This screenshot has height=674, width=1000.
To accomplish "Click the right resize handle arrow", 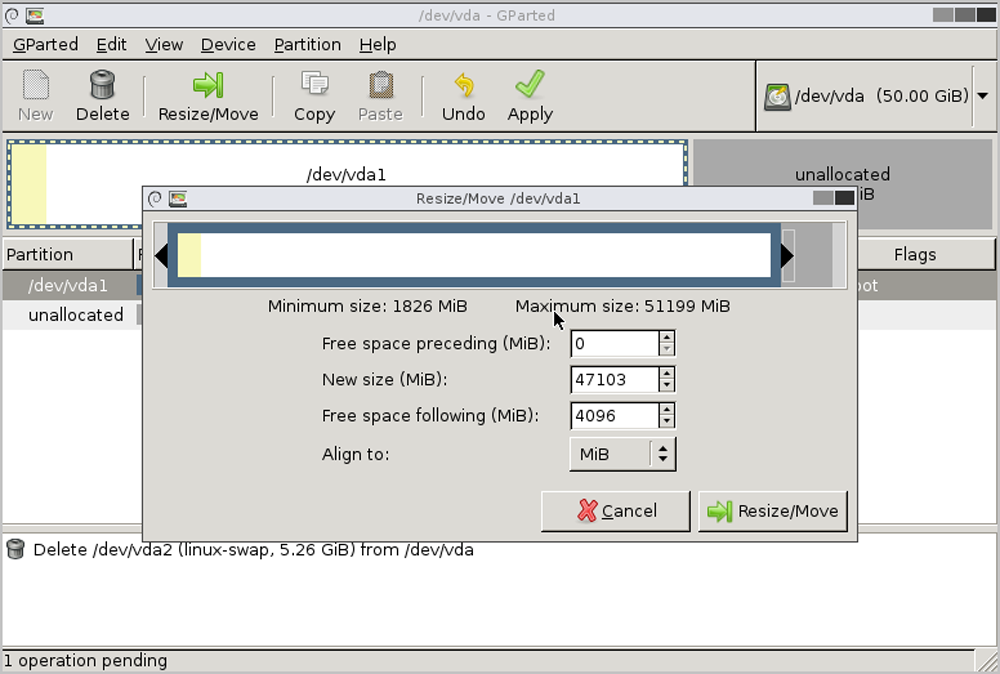I will pyautogui.click(x=787, y=256).
